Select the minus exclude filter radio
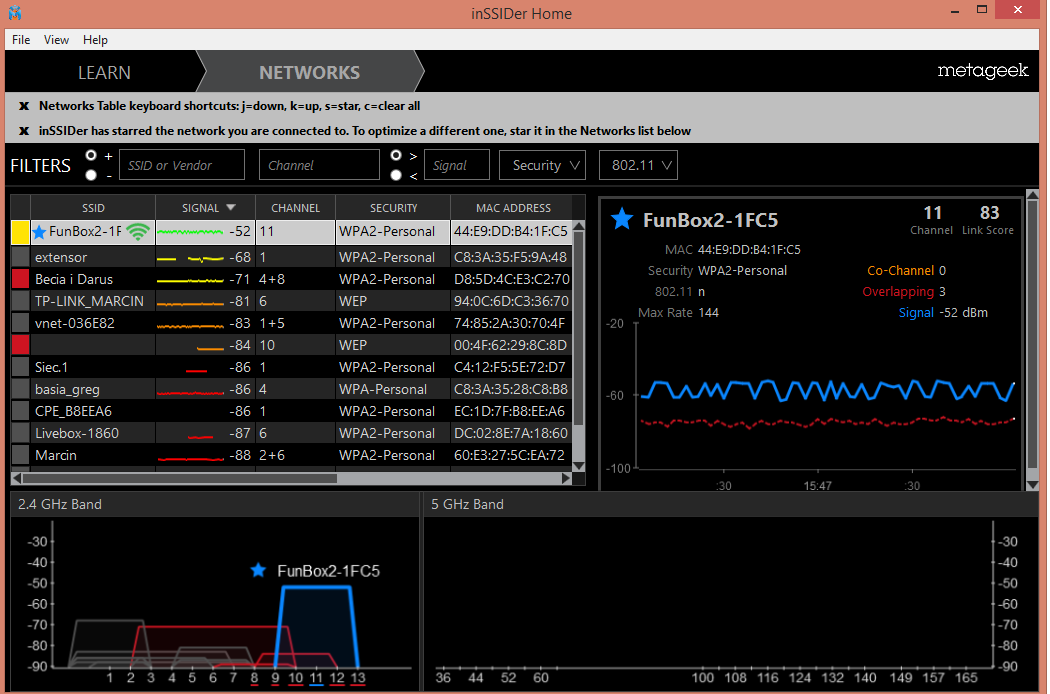1050x694 pixels. (92, 175)
